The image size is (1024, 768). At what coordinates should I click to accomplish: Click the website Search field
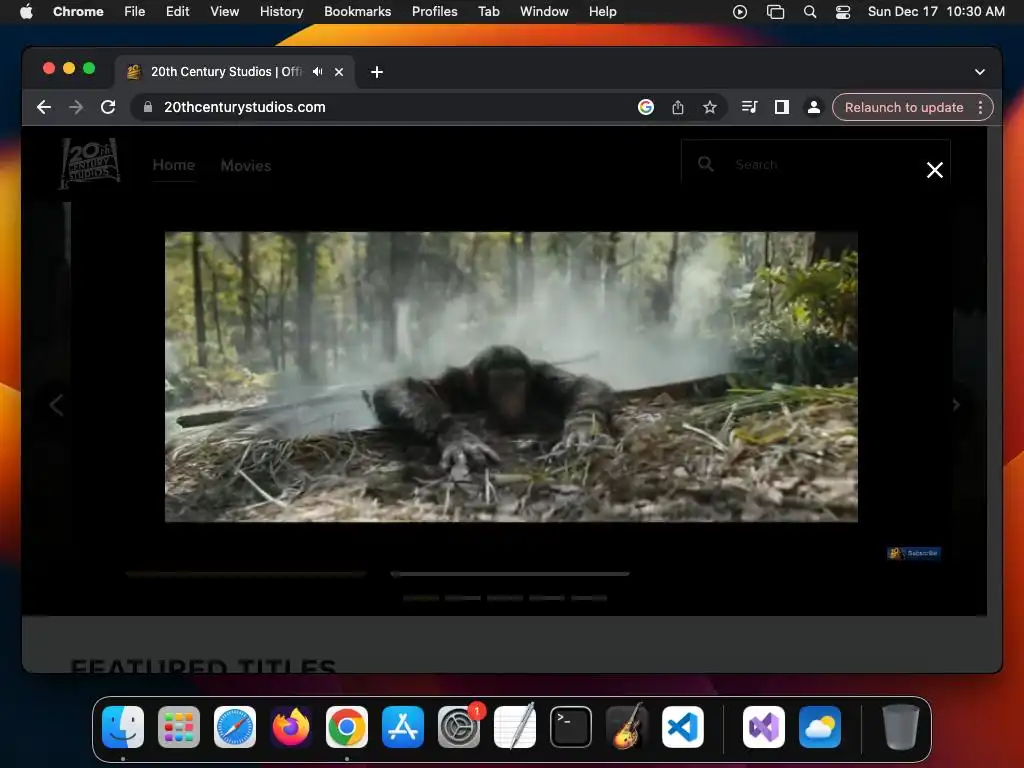tap(816, 165)
